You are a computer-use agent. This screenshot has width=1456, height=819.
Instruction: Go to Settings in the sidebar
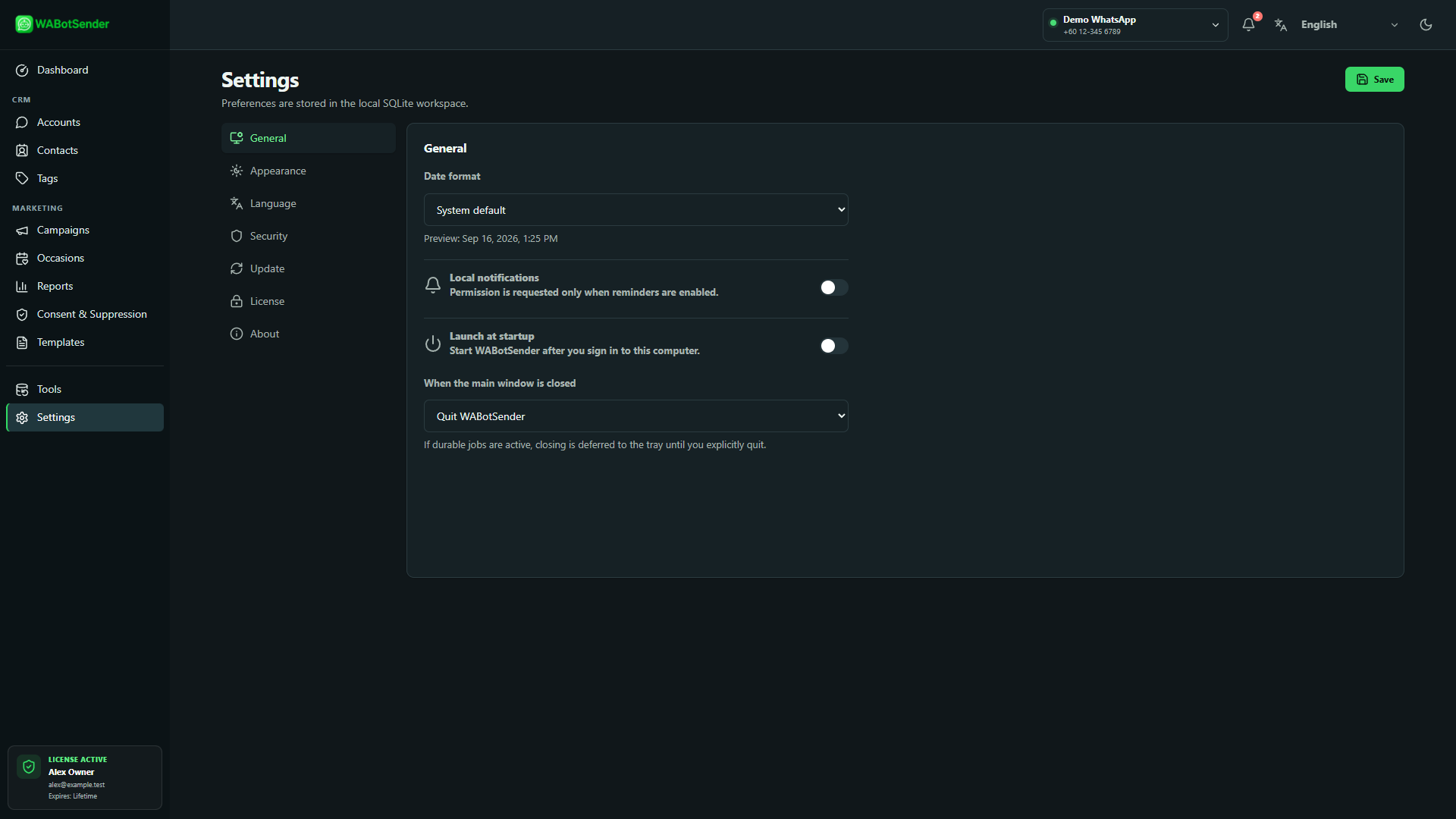click(85, 417)
